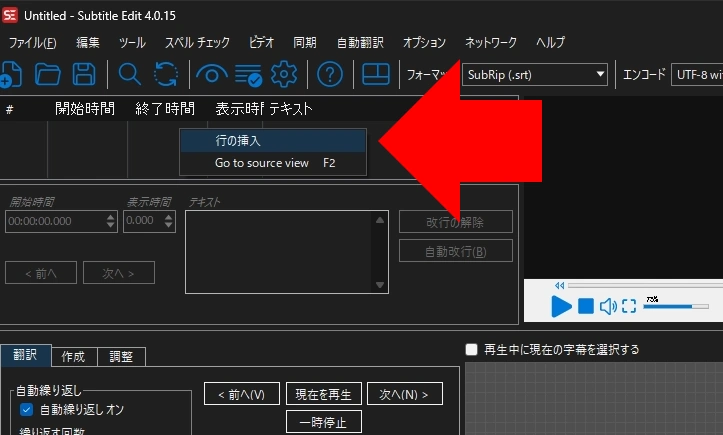This screenshot has height=435, width=723.
Task: Open the 同期 menu
Action: click(305, 42)
